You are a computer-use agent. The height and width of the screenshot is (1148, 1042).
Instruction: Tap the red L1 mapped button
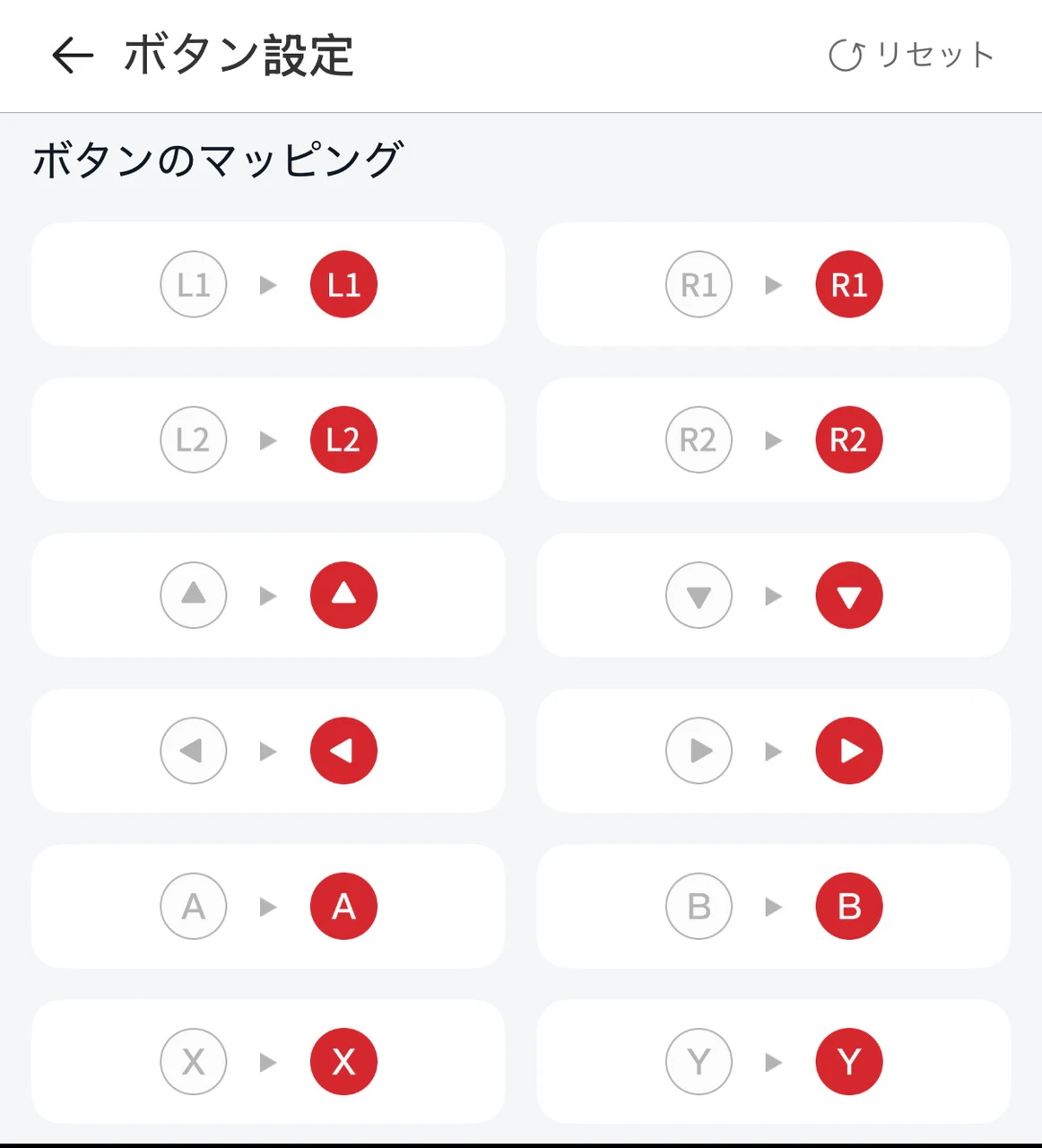click(x=343, y=285)
